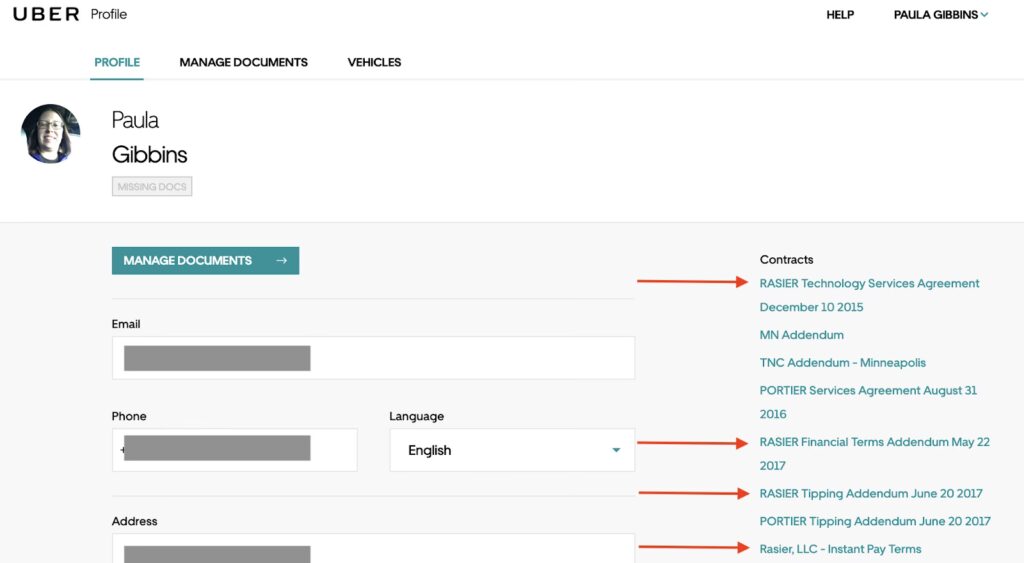This screenshot has width=1024, height=563.
Task: Open Paula Gibbins account dropdown menu
Action: [x=940, y=15]
